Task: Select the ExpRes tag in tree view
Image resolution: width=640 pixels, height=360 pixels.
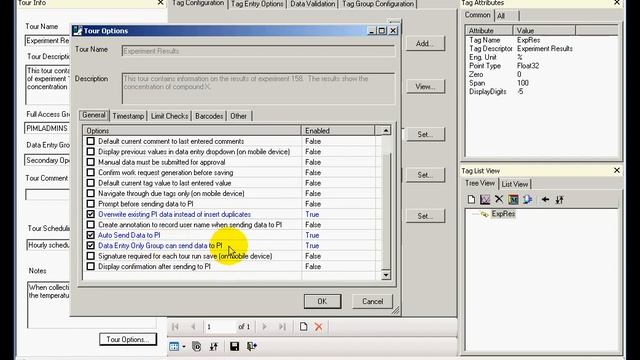Action: click(x=503, y=214)
